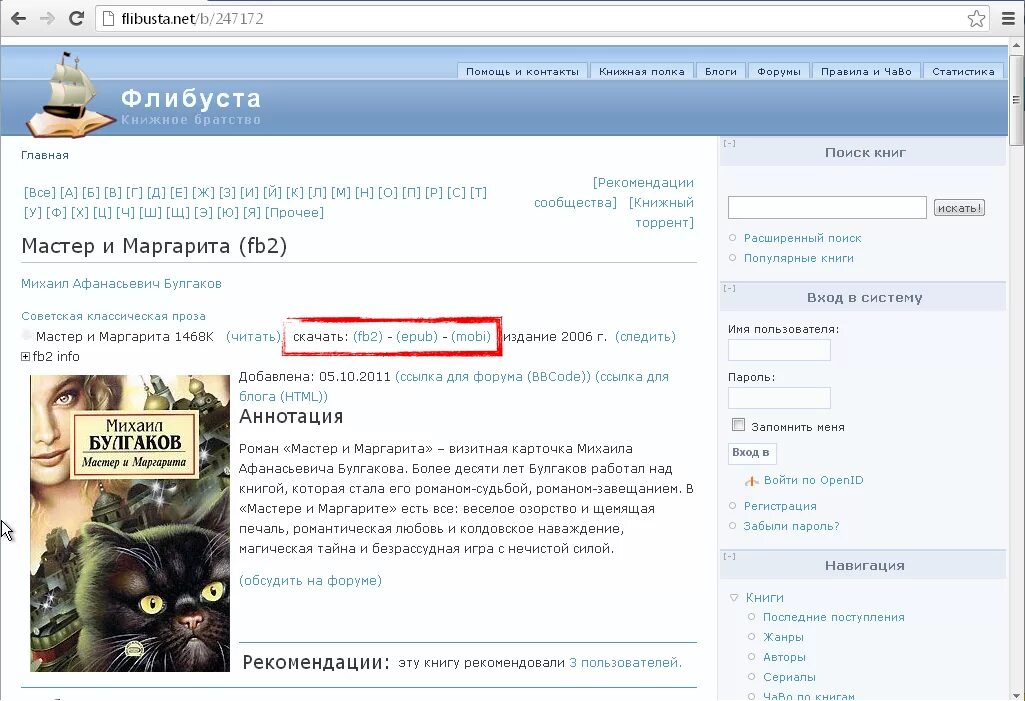Click the [А] alphabet filter

[69, 192]
